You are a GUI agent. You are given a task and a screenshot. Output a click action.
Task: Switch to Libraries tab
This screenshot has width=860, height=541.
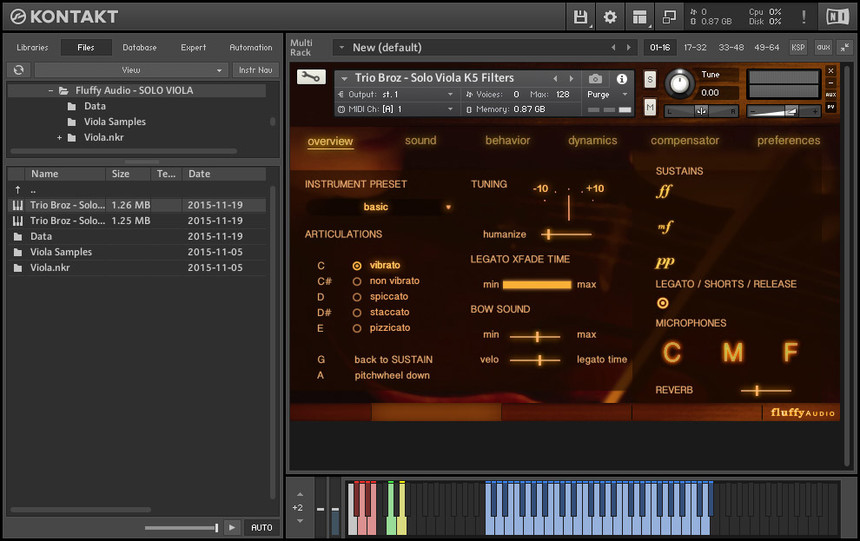tap(32, 48)
